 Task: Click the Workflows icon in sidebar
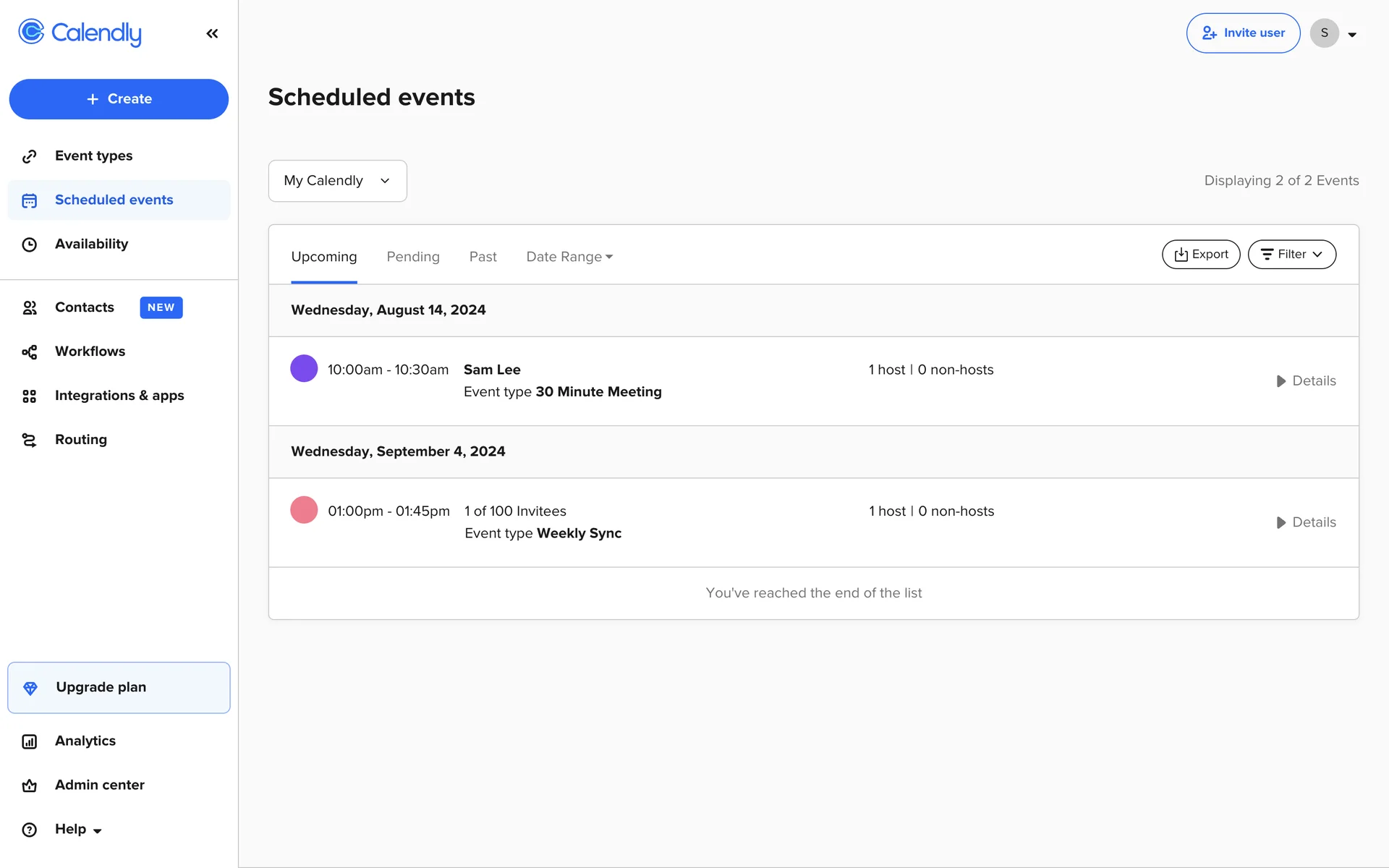click(30, 352)
